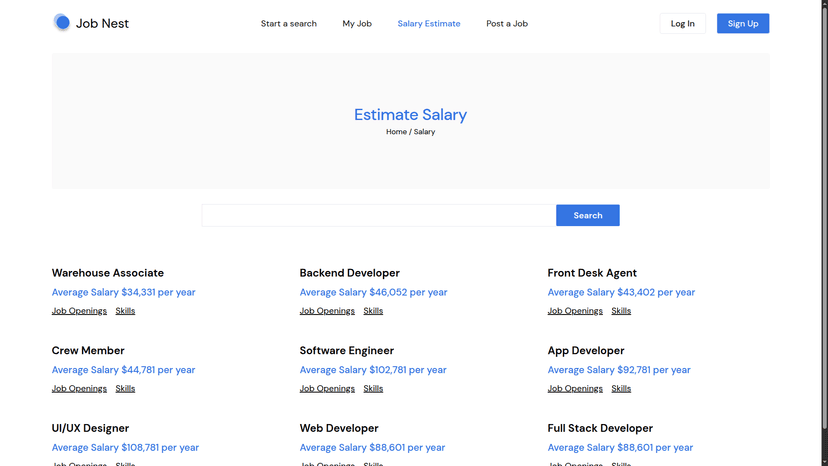Click Average Salary $34,331 per year
Image resolution: width=828 pixels, height=466 pixels.
pos(124,292)
